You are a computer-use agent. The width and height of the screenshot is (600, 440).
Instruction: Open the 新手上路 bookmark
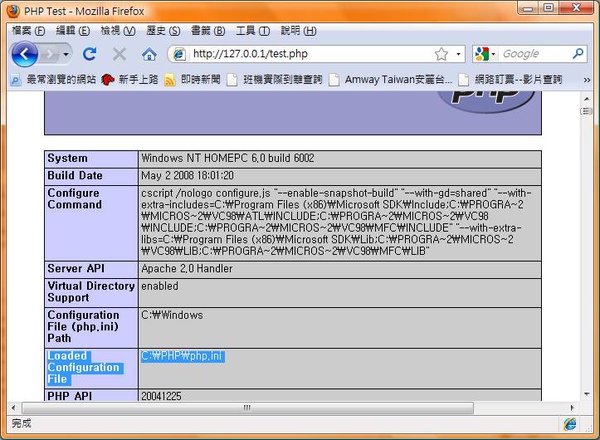129,80
